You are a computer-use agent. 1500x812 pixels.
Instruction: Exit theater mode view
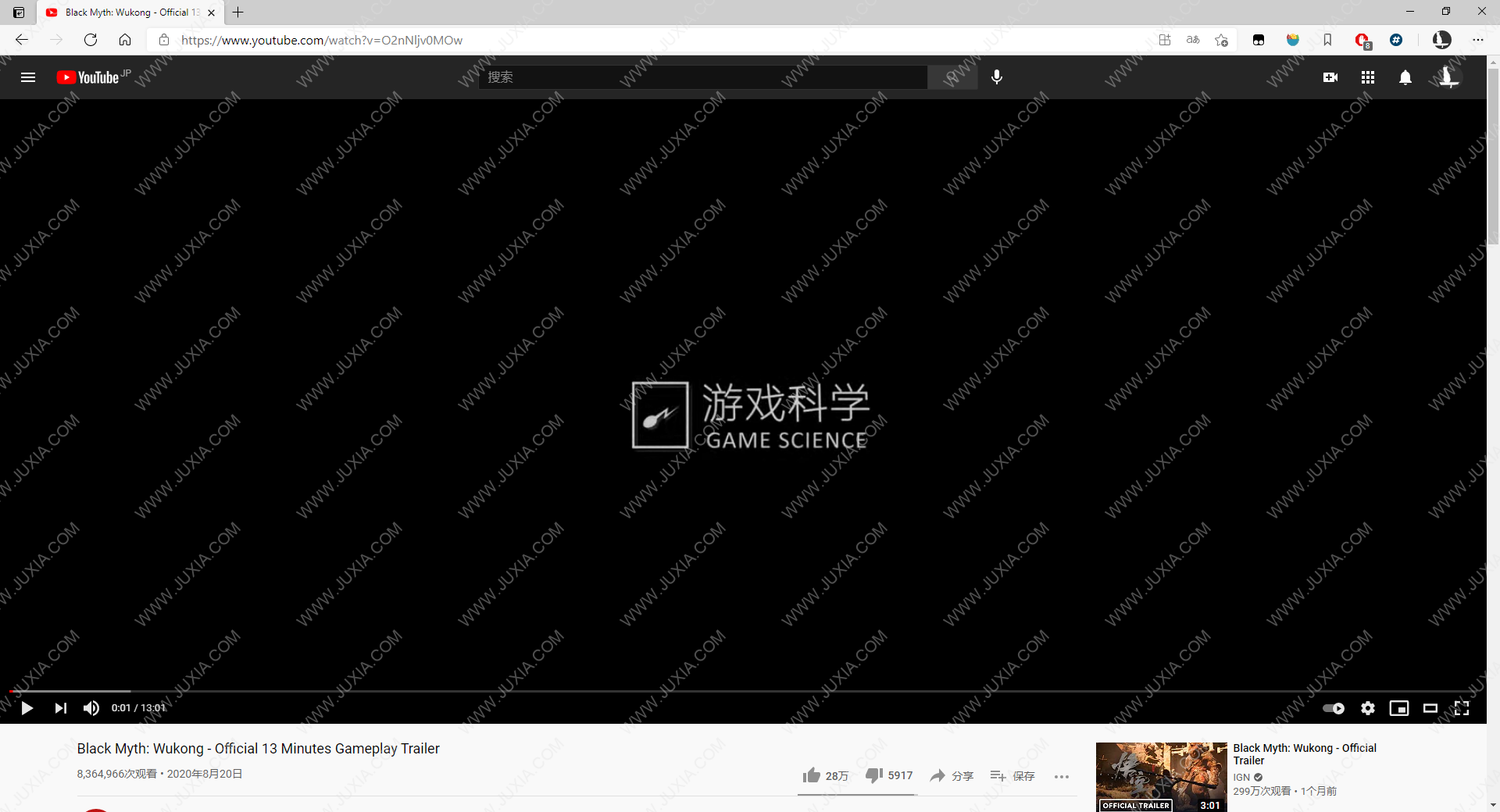click(x=1430, y=708)
